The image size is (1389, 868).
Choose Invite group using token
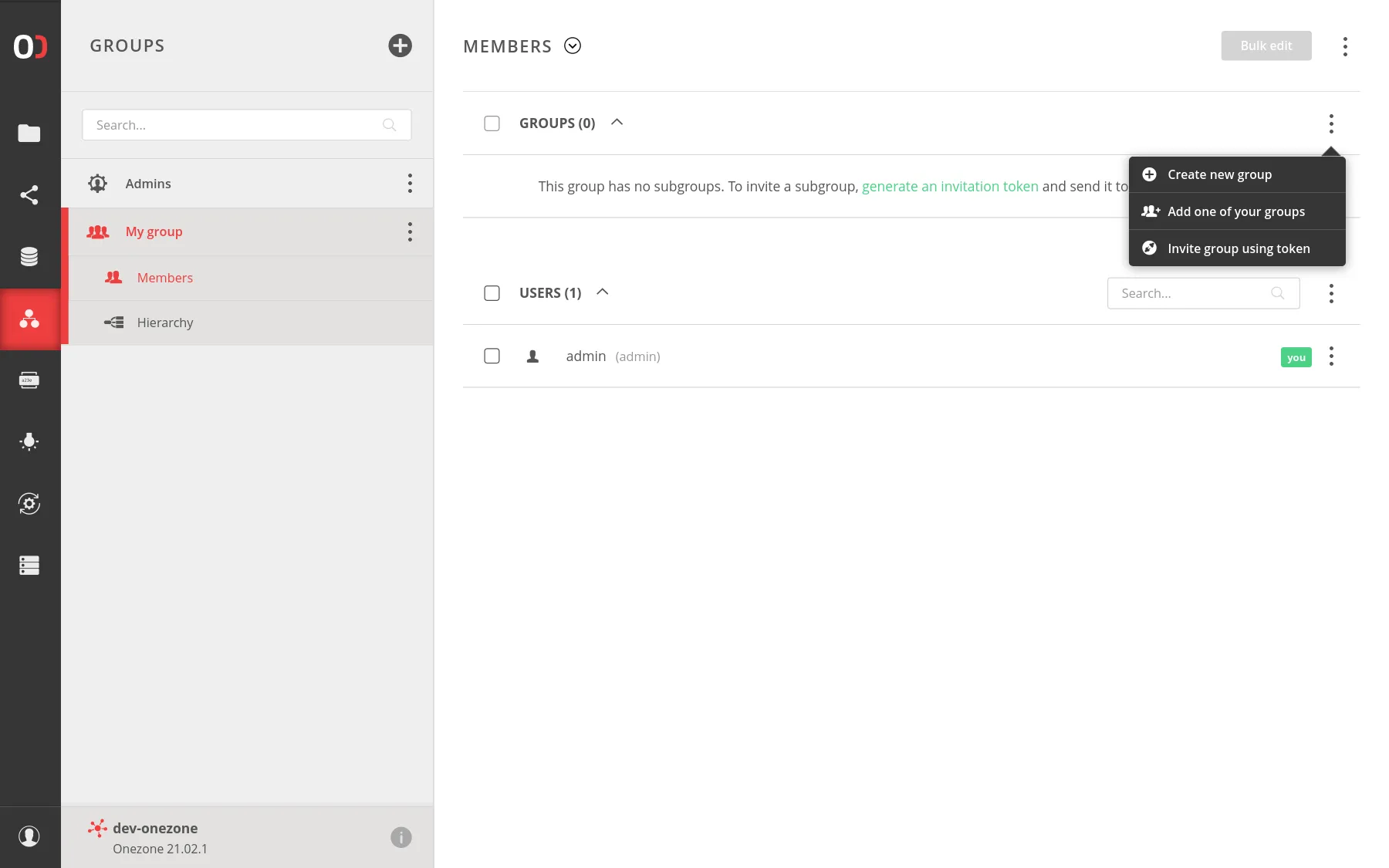[x=1239, y=248]
